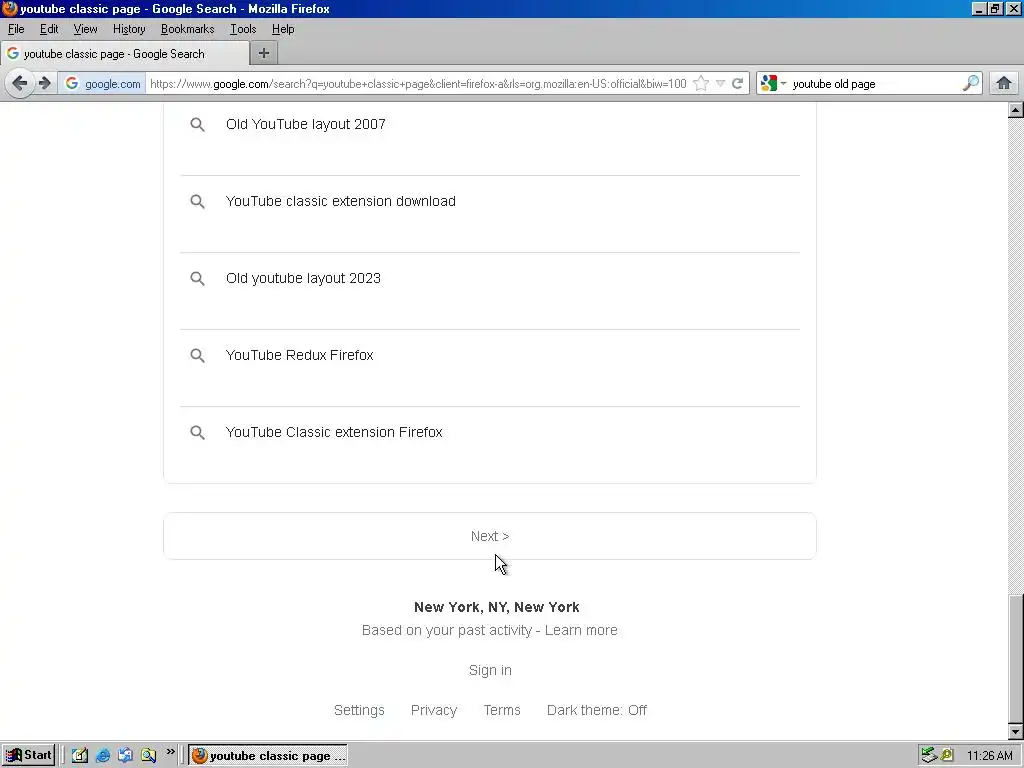Click magnifier icon beside YouTube classic extension download
The width and height of the screenshot is (1024, 768).
pyautogui.click(x=197, y=201)
